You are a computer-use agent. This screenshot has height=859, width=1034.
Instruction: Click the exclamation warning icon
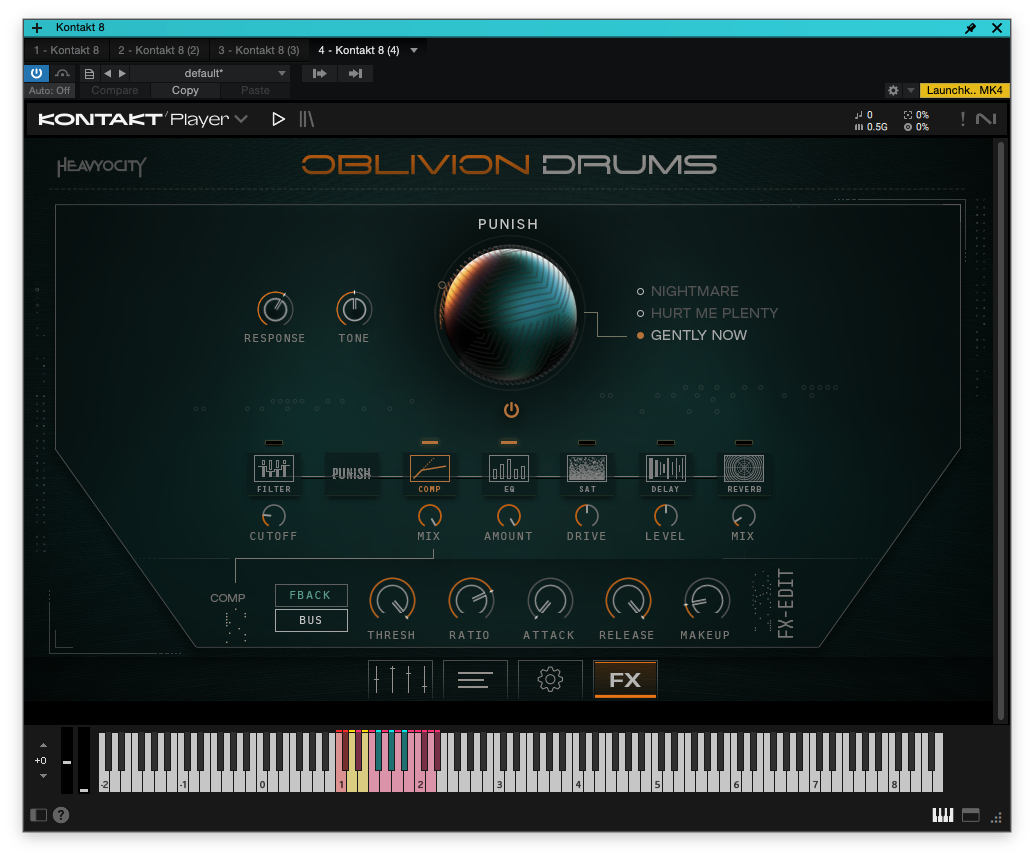pos(963,119)
